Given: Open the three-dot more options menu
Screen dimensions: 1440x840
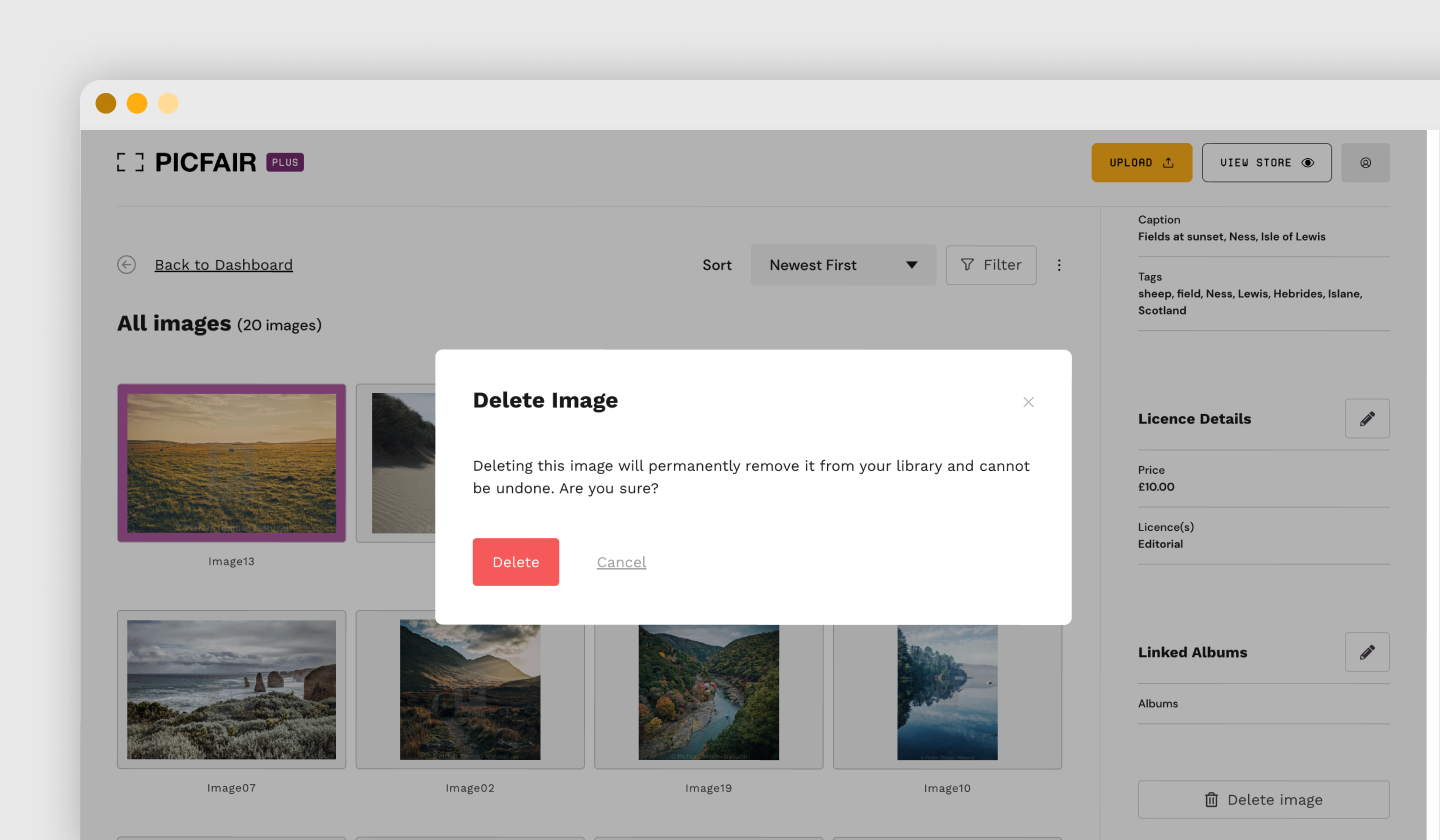Looking at the screenshot, I should (1059, 265).
